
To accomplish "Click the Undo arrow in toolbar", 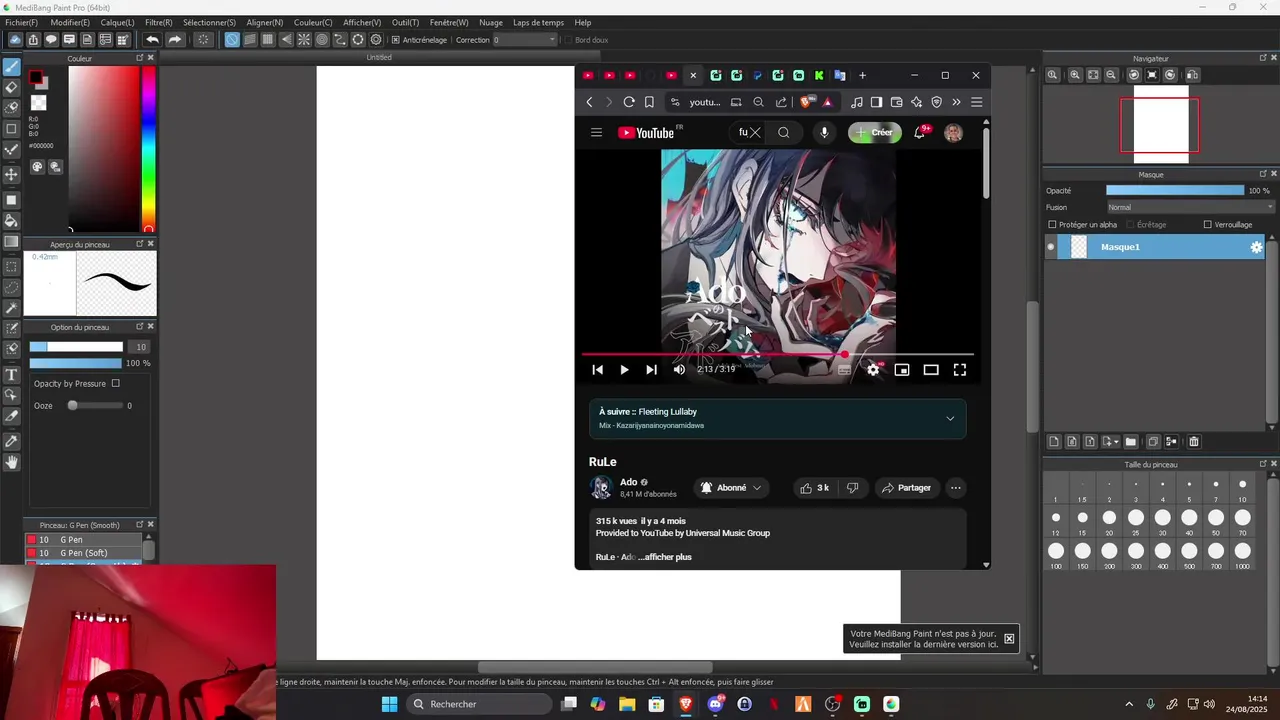I will click(152, 40).
